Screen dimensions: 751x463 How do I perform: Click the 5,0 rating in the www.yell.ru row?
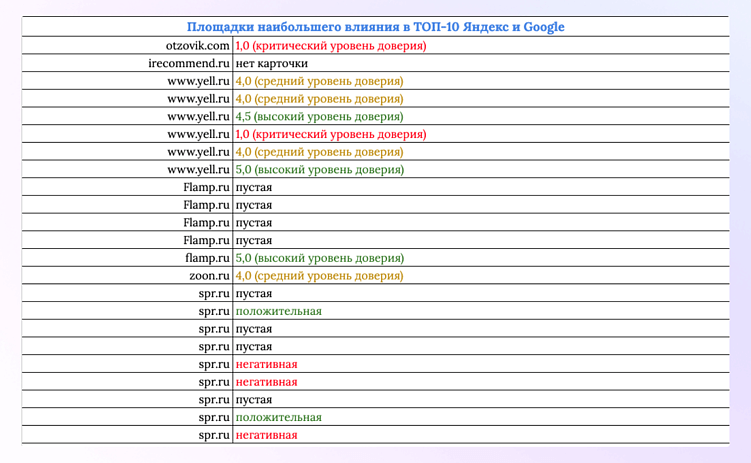point(319,169)
